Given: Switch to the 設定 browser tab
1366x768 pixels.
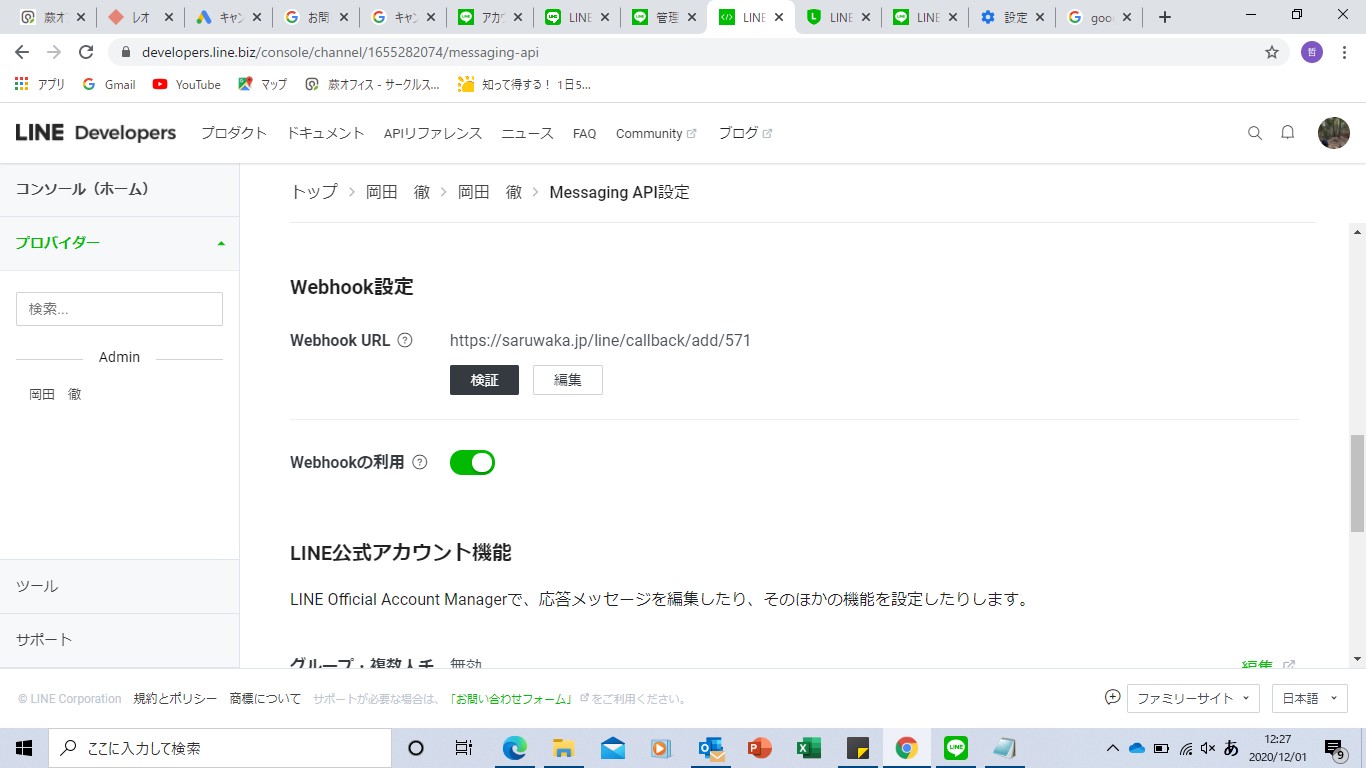Looking at the screenshot, I should pos(1012,17).
